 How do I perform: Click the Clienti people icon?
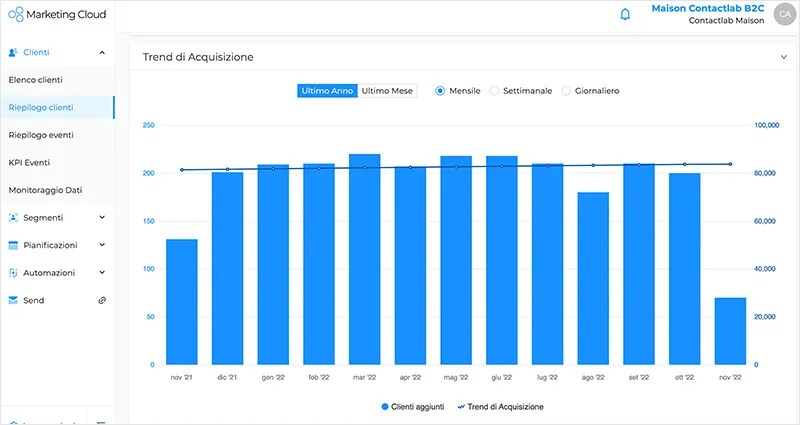pos(13,52)
